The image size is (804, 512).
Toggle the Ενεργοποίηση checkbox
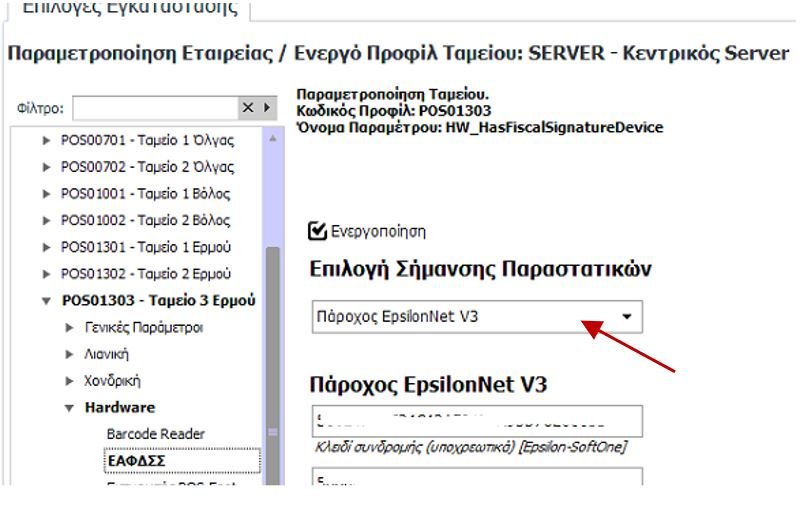(317, 232)
